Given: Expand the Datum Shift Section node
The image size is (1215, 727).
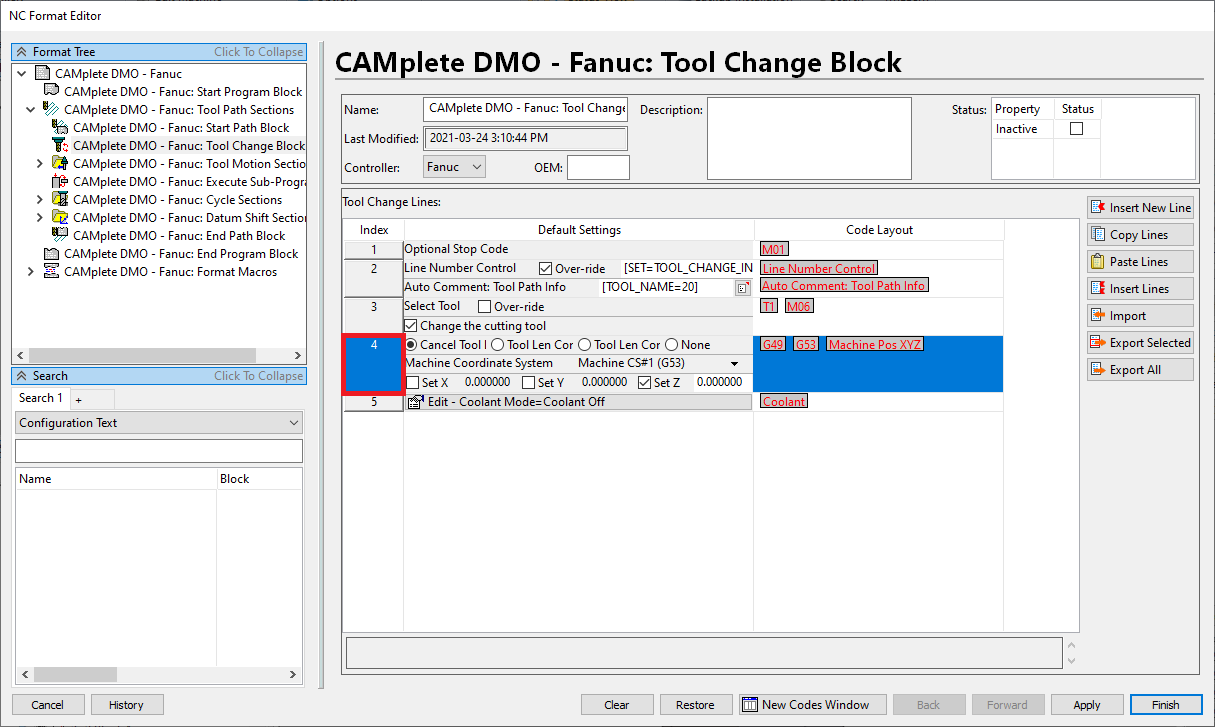Looking at the screenshot, I should click(40, 217).
